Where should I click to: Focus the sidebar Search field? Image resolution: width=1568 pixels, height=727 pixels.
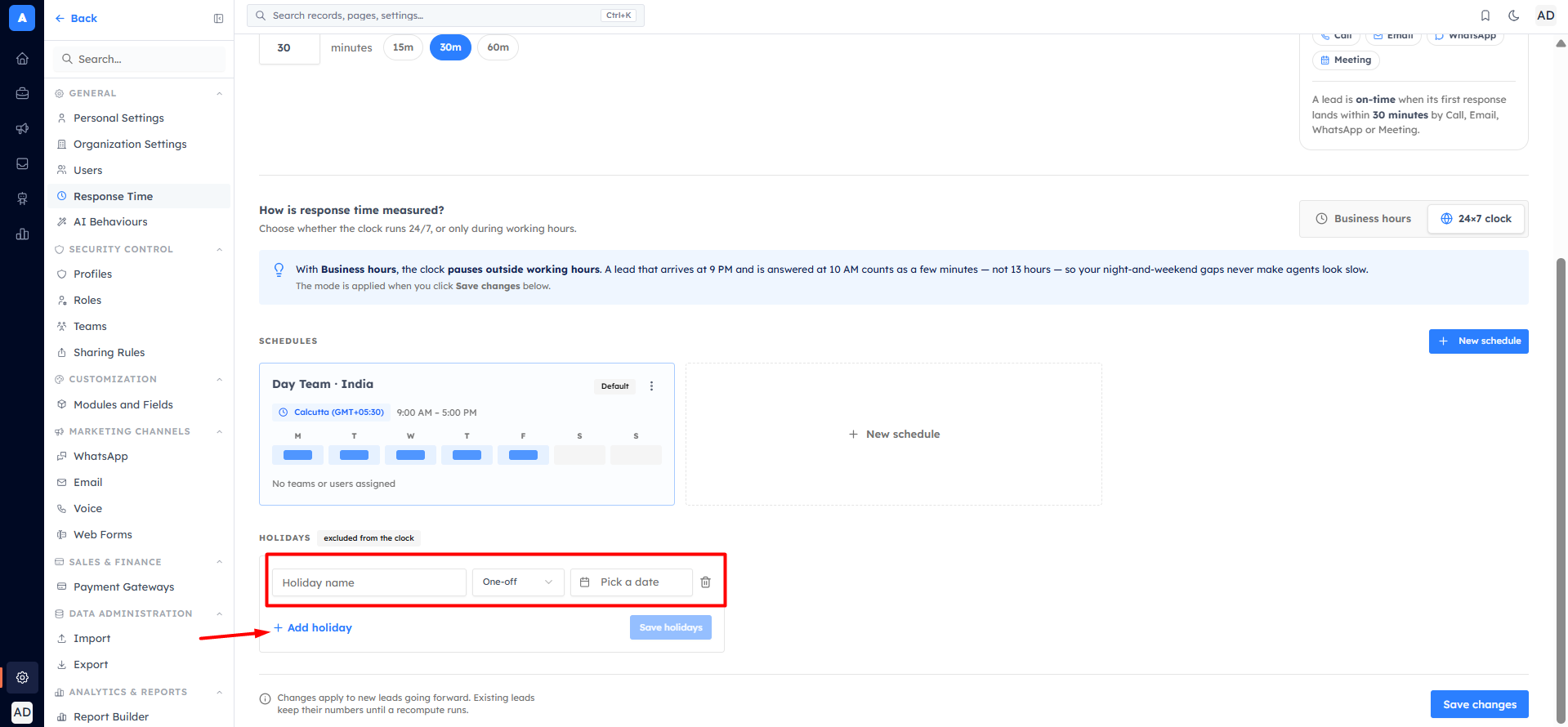pos(139,59)
